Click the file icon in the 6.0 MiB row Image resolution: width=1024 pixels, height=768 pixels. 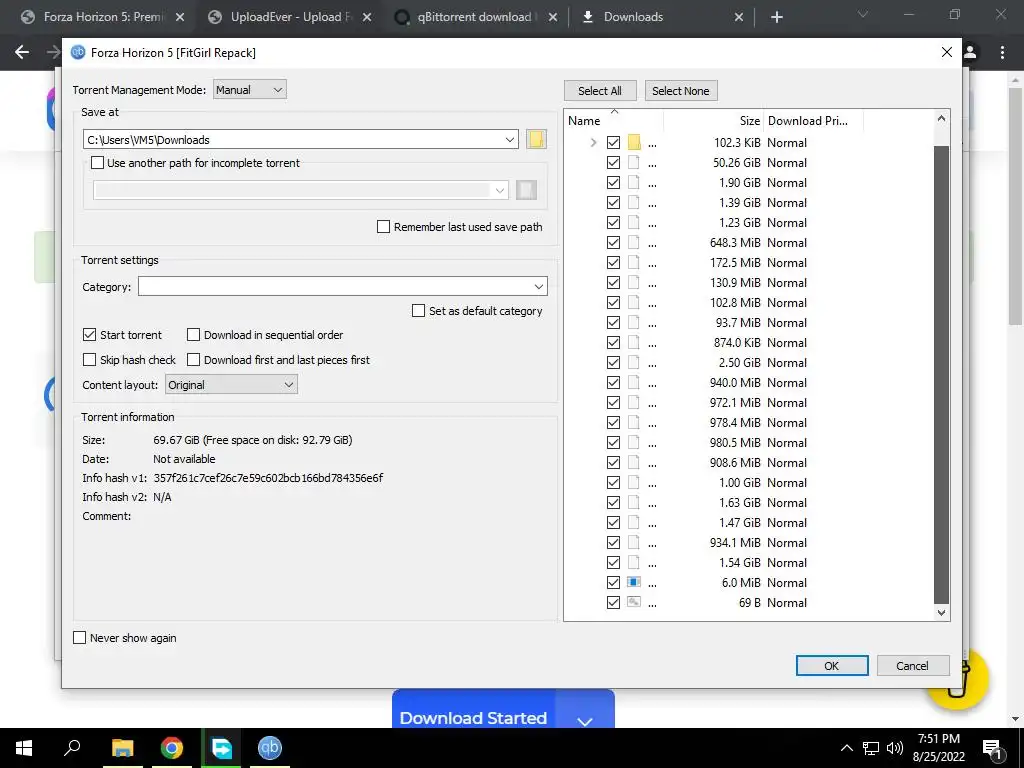[x=633, y=582]
